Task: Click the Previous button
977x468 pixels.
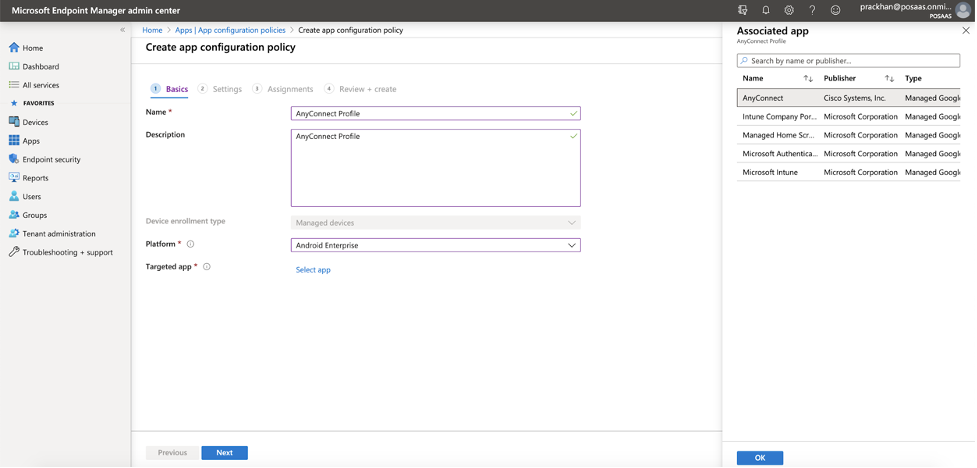Action: point(173,453)
